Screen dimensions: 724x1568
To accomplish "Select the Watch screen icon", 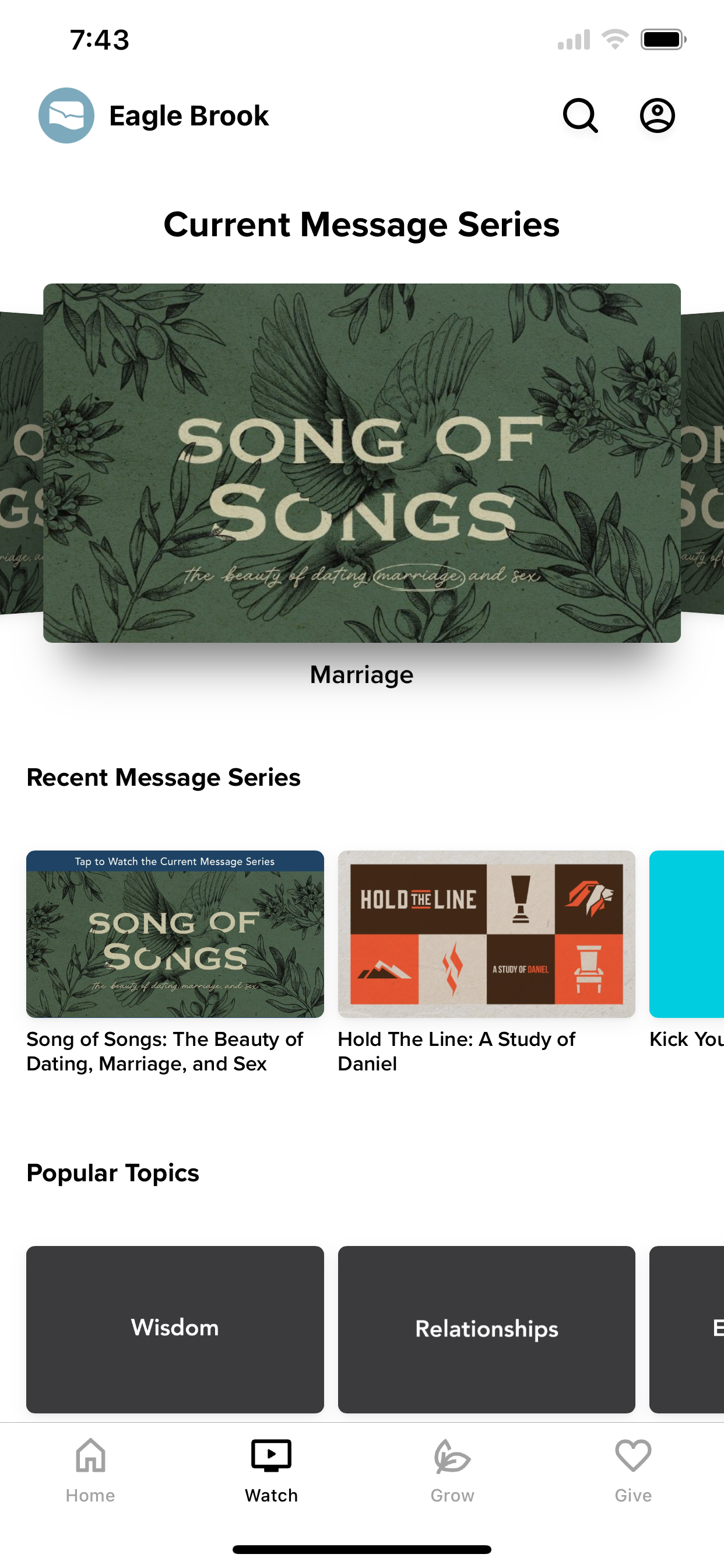I will pos(271,1455).
